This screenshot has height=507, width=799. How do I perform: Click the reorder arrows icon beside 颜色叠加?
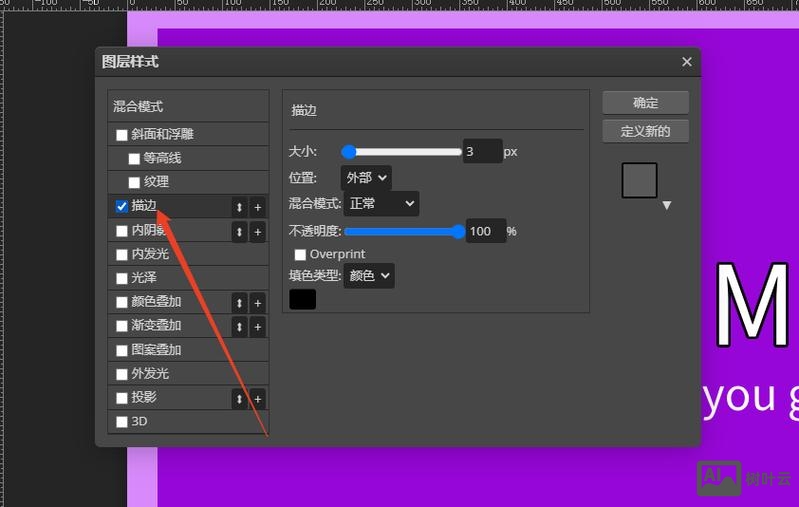tap(239, 303)
